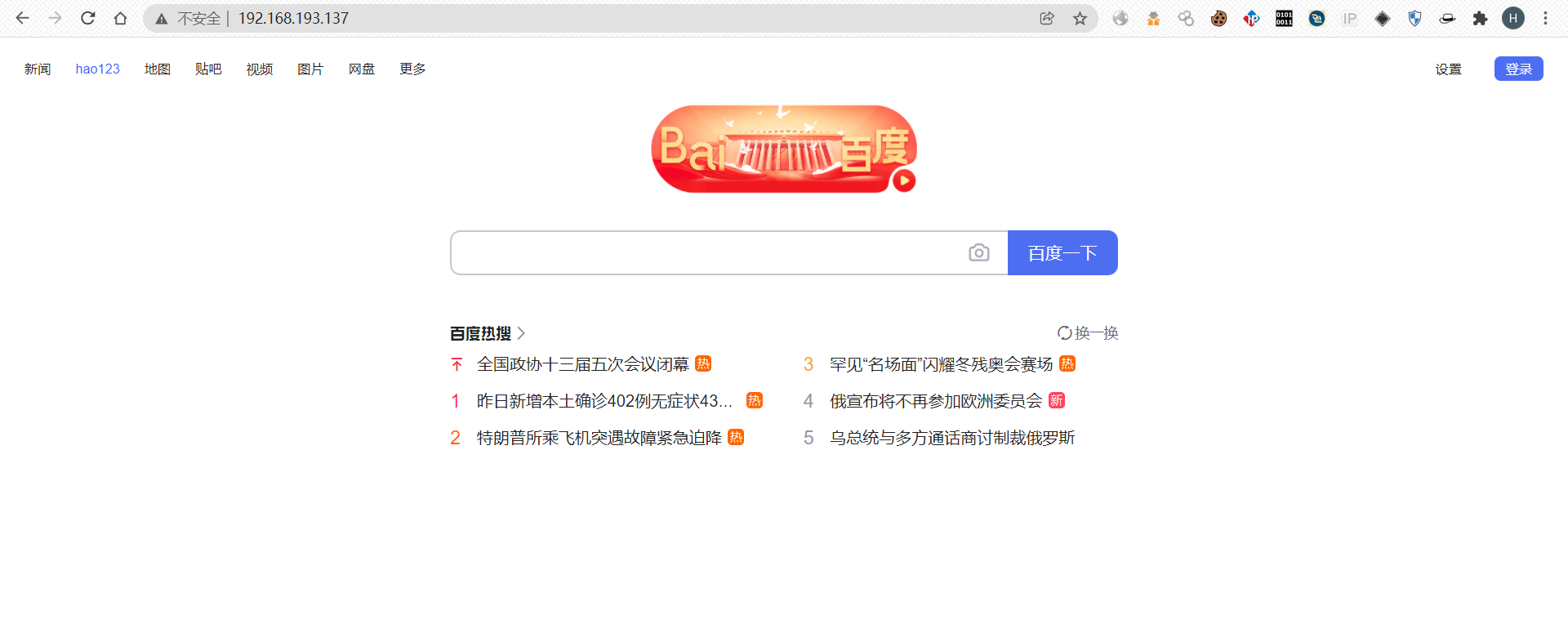Play the Baidu doodle animation
This screenshot has height=624, width=1568.
coord(903,181)
